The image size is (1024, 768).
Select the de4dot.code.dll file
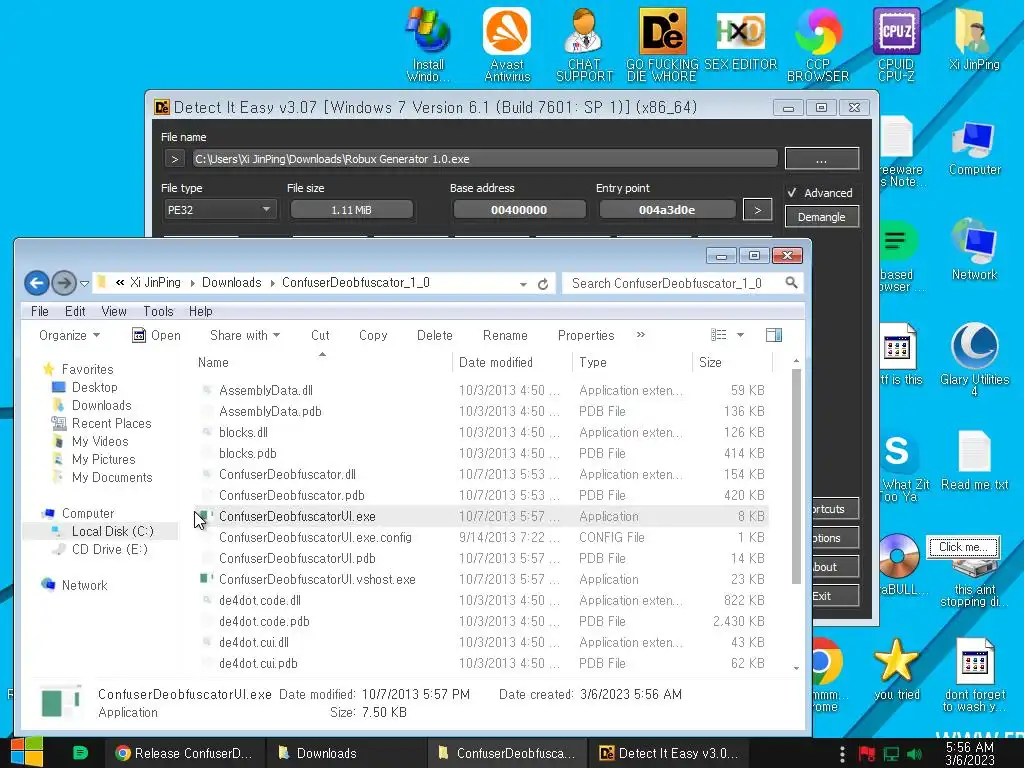click(x=483, y=600)
